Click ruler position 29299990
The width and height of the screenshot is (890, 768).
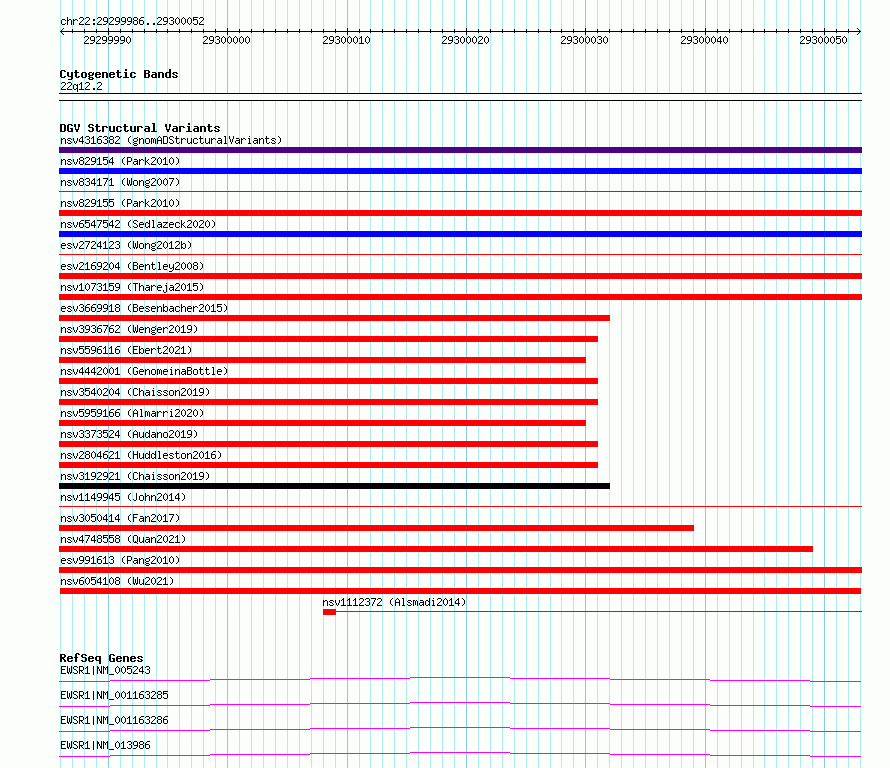tap(107, 40)
